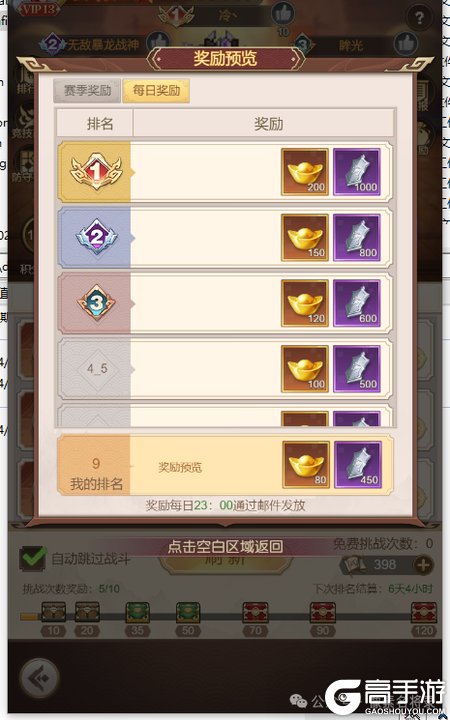Switch to the 赛季奖励 tab

click(87, 90)
